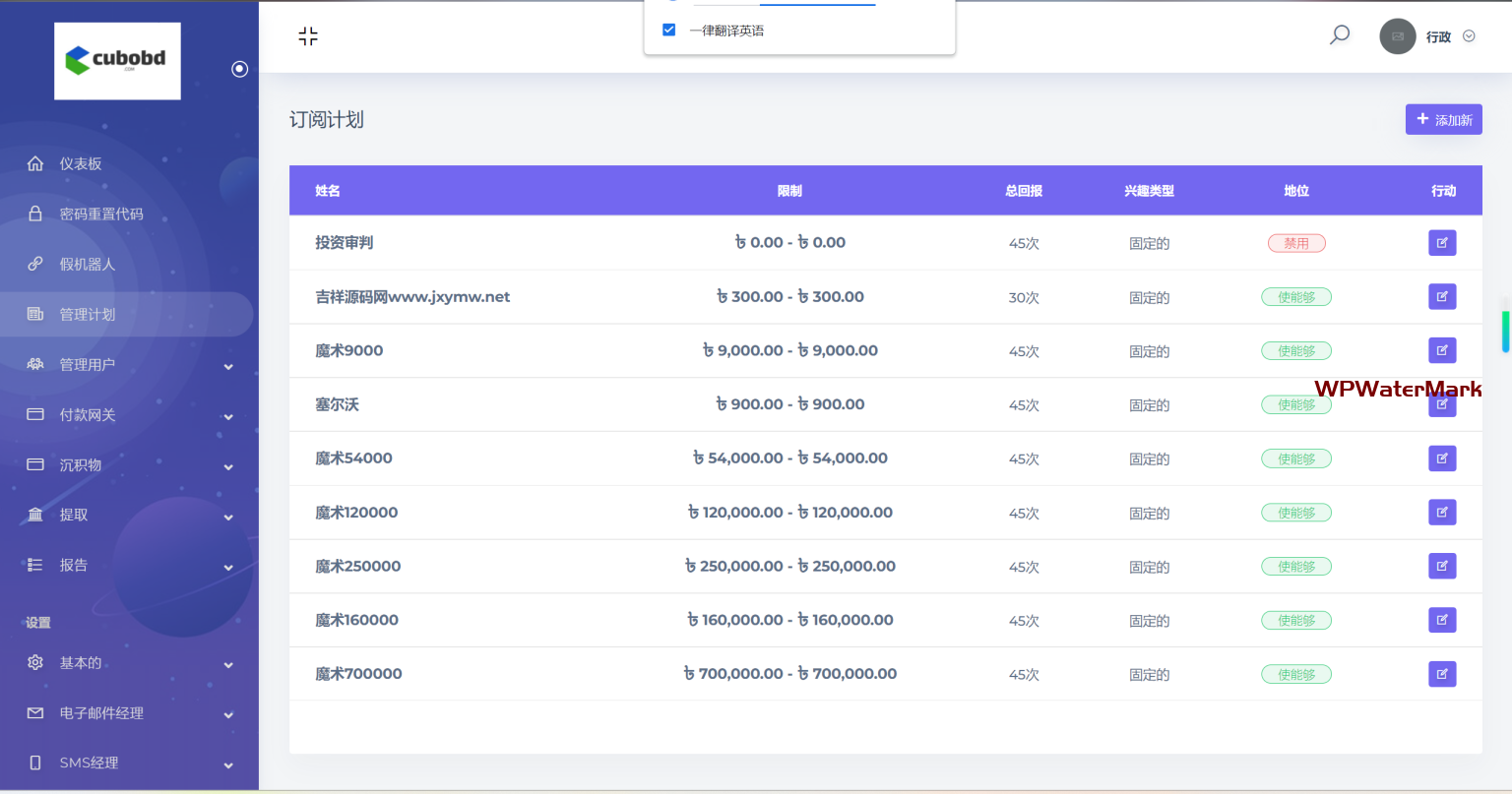Edit the 魔术700000 plan via its icon
This screenshot has width=1512, height=794.
pyautogui.click(x=1442, y=674)
